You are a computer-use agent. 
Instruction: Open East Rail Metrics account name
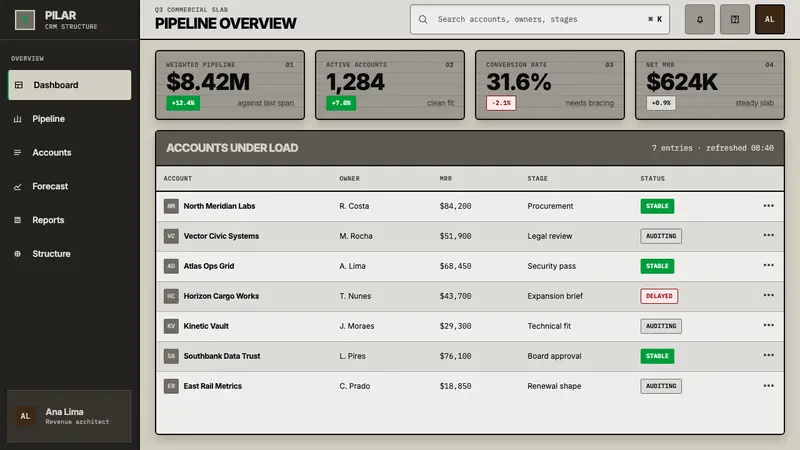click(213, 386)
